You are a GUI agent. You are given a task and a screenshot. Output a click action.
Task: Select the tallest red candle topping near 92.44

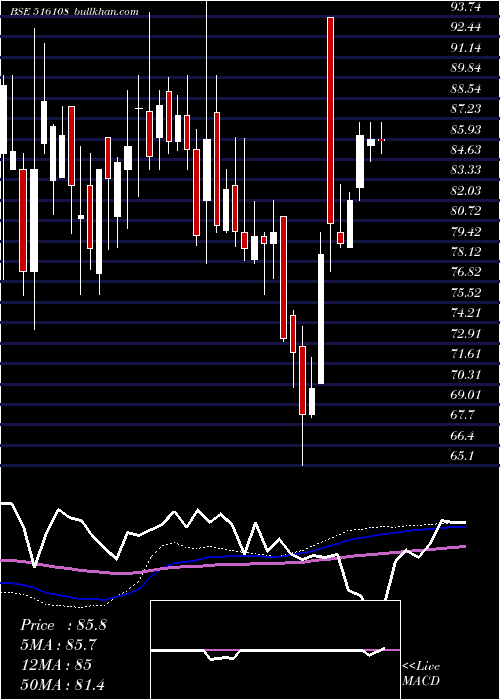click(x=330, y=120)
